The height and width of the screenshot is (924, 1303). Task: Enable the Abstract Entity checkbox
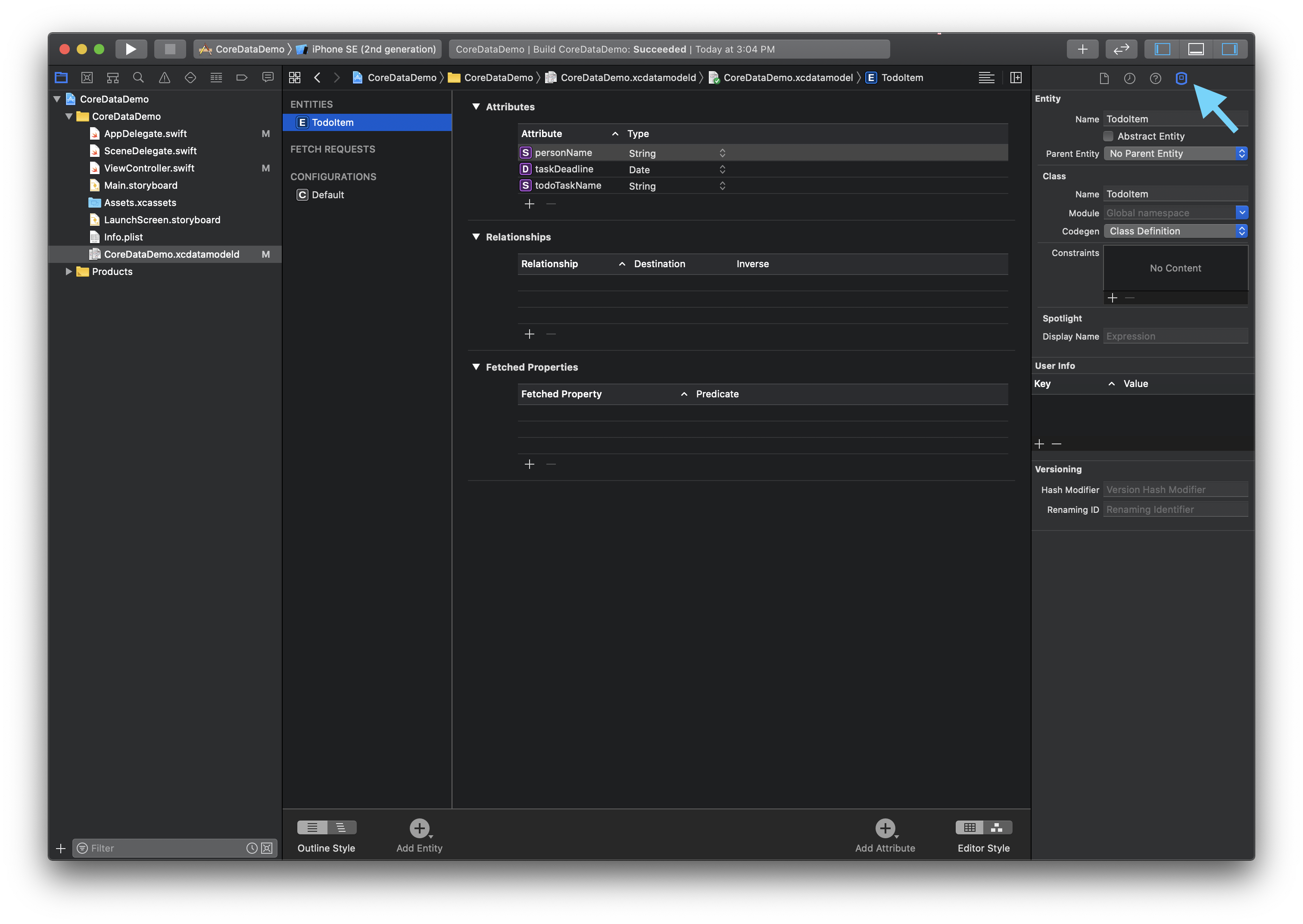pyautogui.click(x=1108, y=136)
